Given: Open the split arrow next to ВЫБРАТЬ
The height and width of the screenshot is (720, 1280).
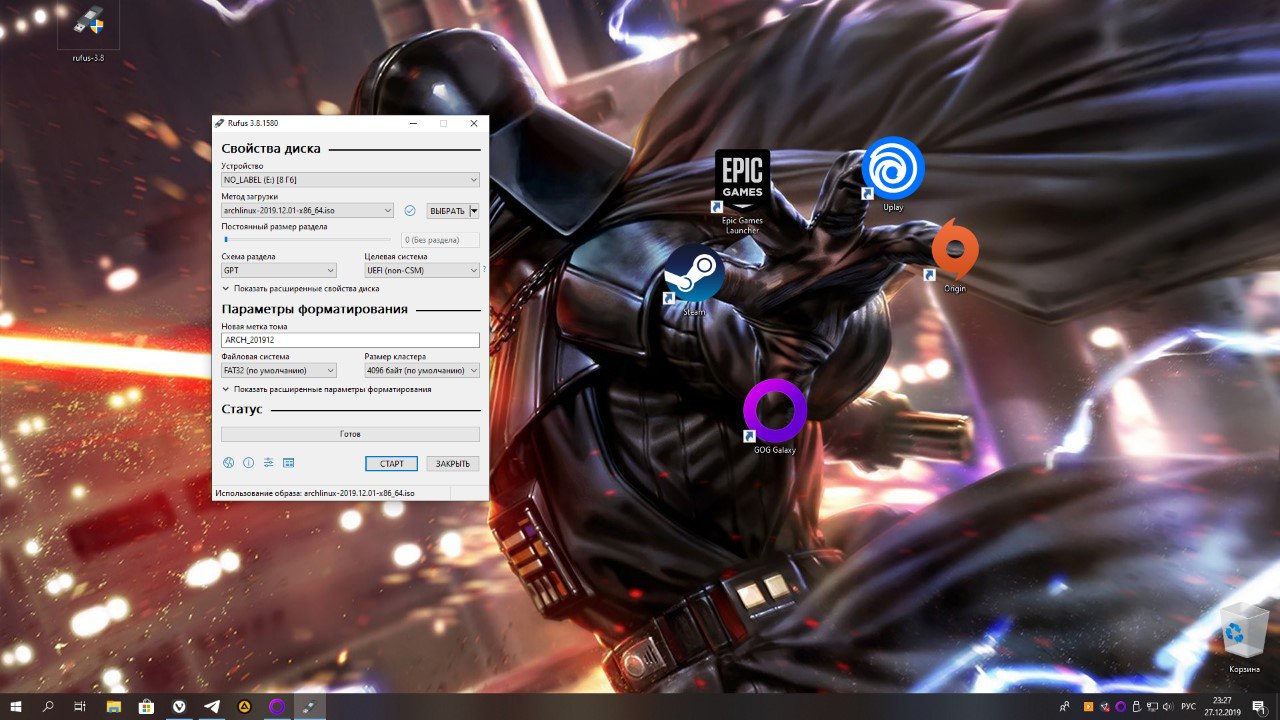Looking at the screenshot, I should [x=475, y=211].
